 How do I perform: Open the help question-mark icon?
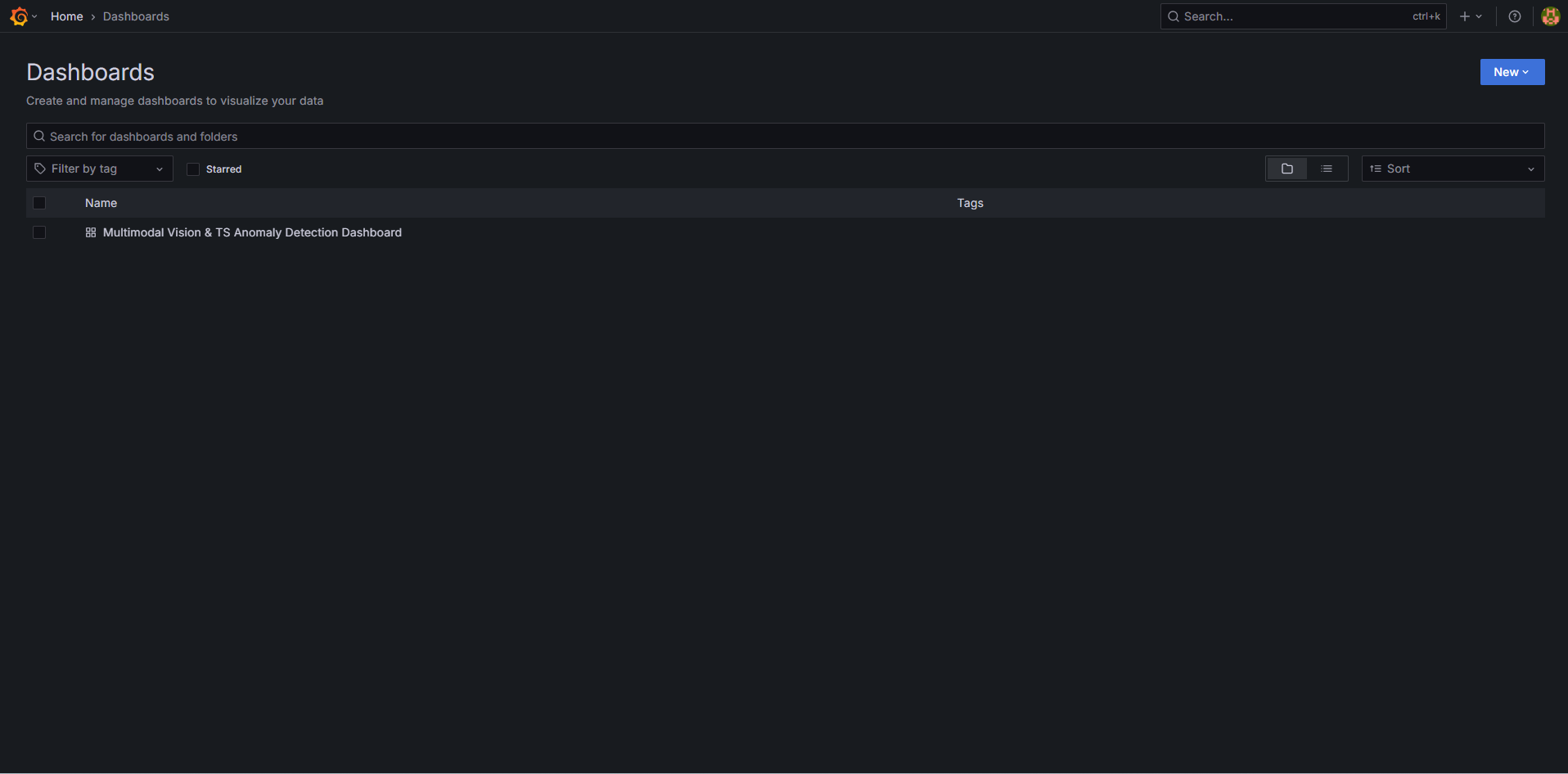[x=1515, y=16]
